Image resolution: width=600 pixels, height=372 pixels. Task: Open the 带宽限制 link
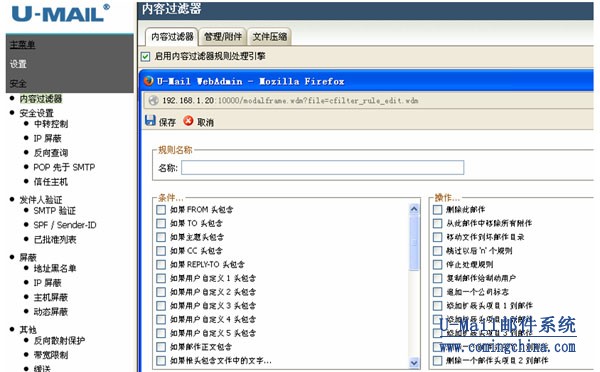point(51,355)
